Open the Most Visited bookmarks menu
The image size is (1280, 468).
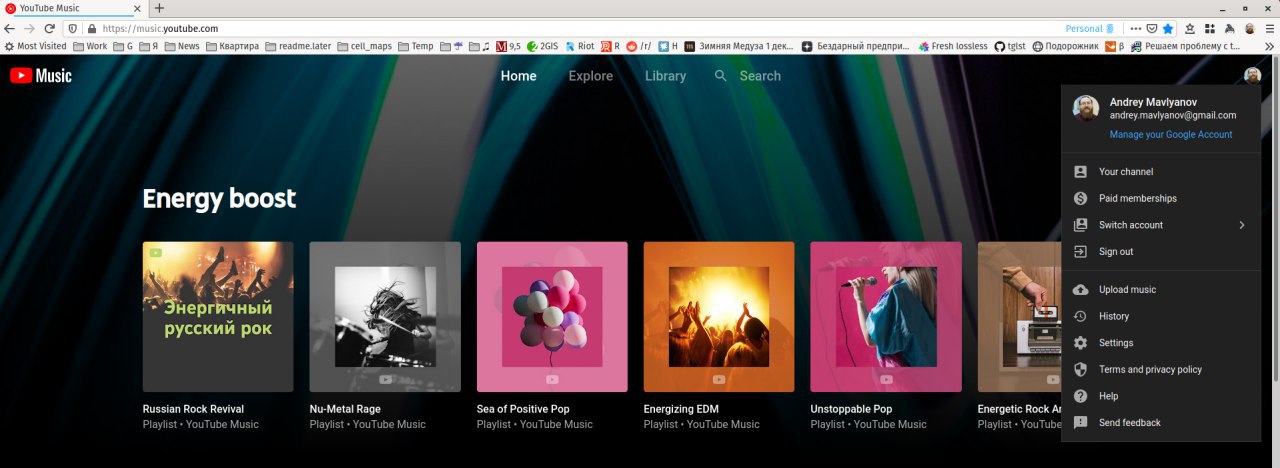[x=35, y=46]
